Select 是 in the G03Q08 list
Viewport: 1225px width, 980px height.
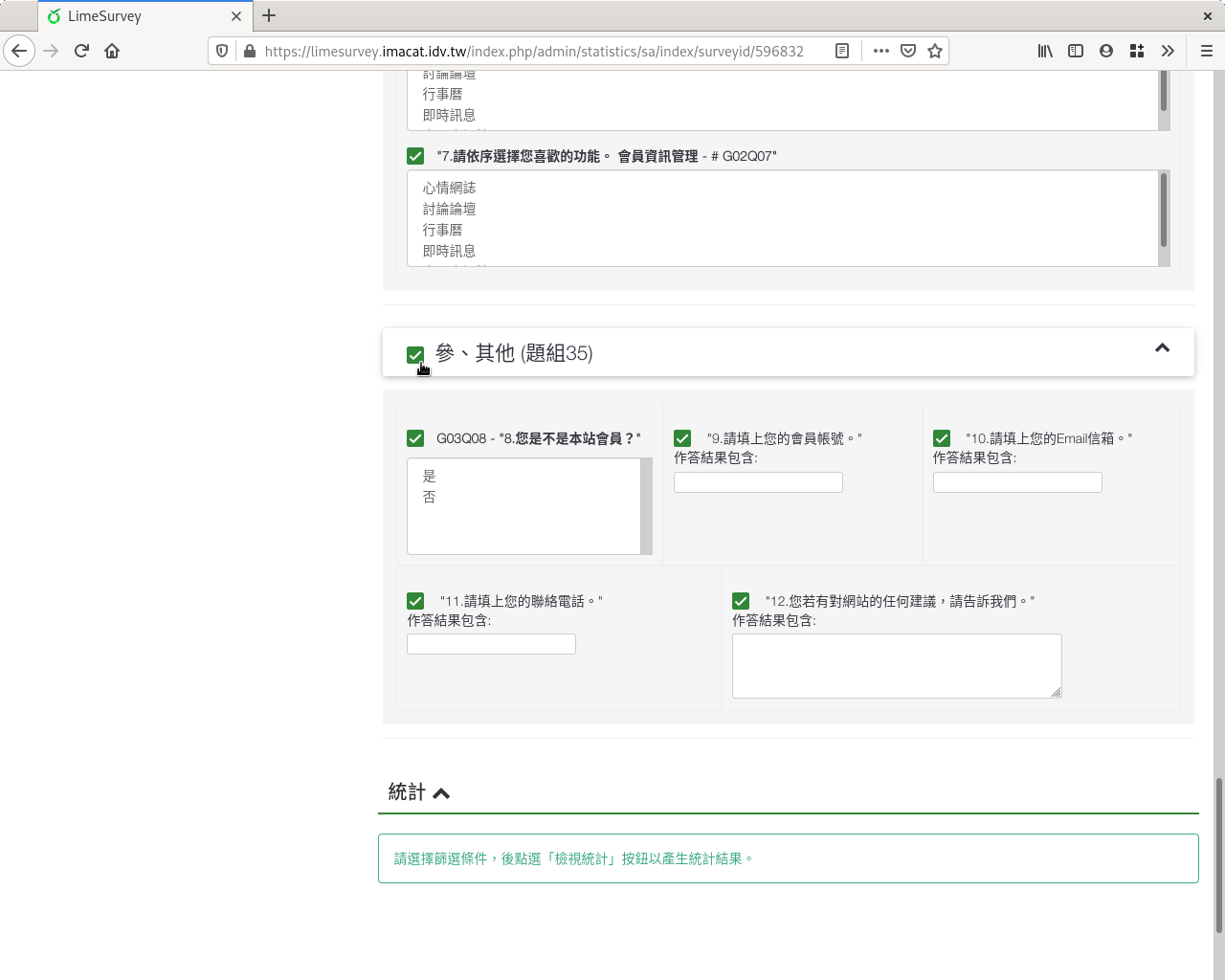(524, 476)
